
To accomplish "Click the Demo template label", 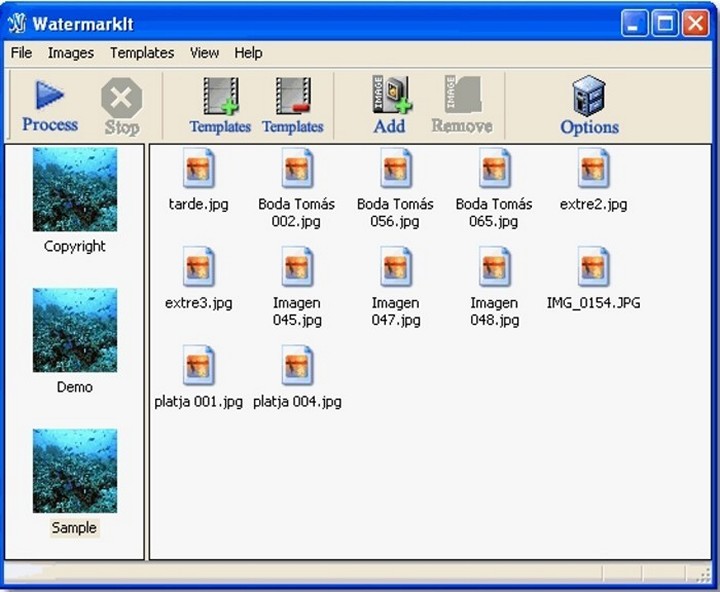I will coord(74,387).
